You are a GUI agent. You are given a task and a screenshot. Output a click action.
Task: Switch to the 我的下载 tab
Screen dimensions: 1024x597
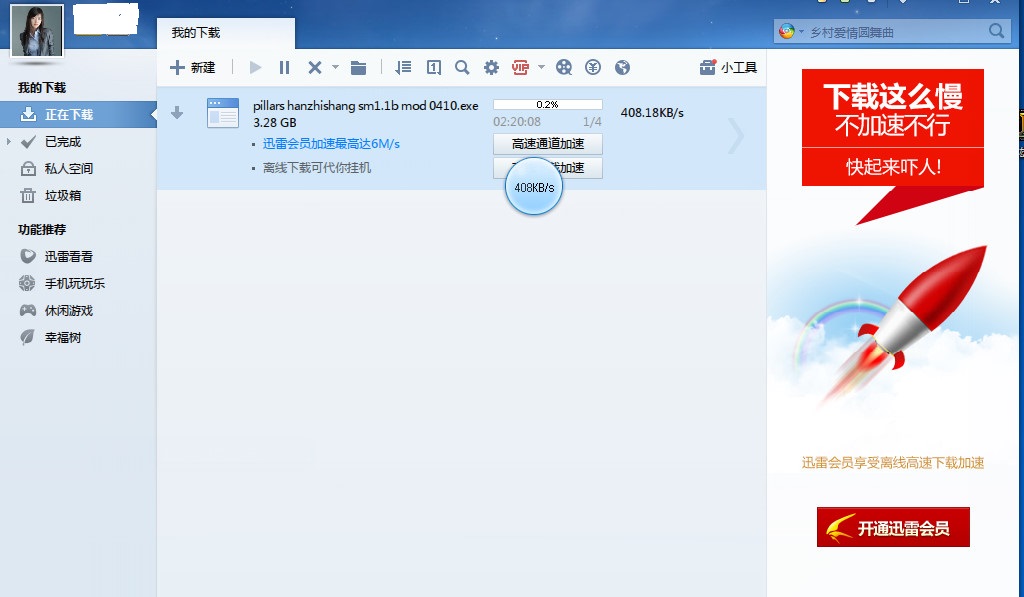tap(196, 33)
